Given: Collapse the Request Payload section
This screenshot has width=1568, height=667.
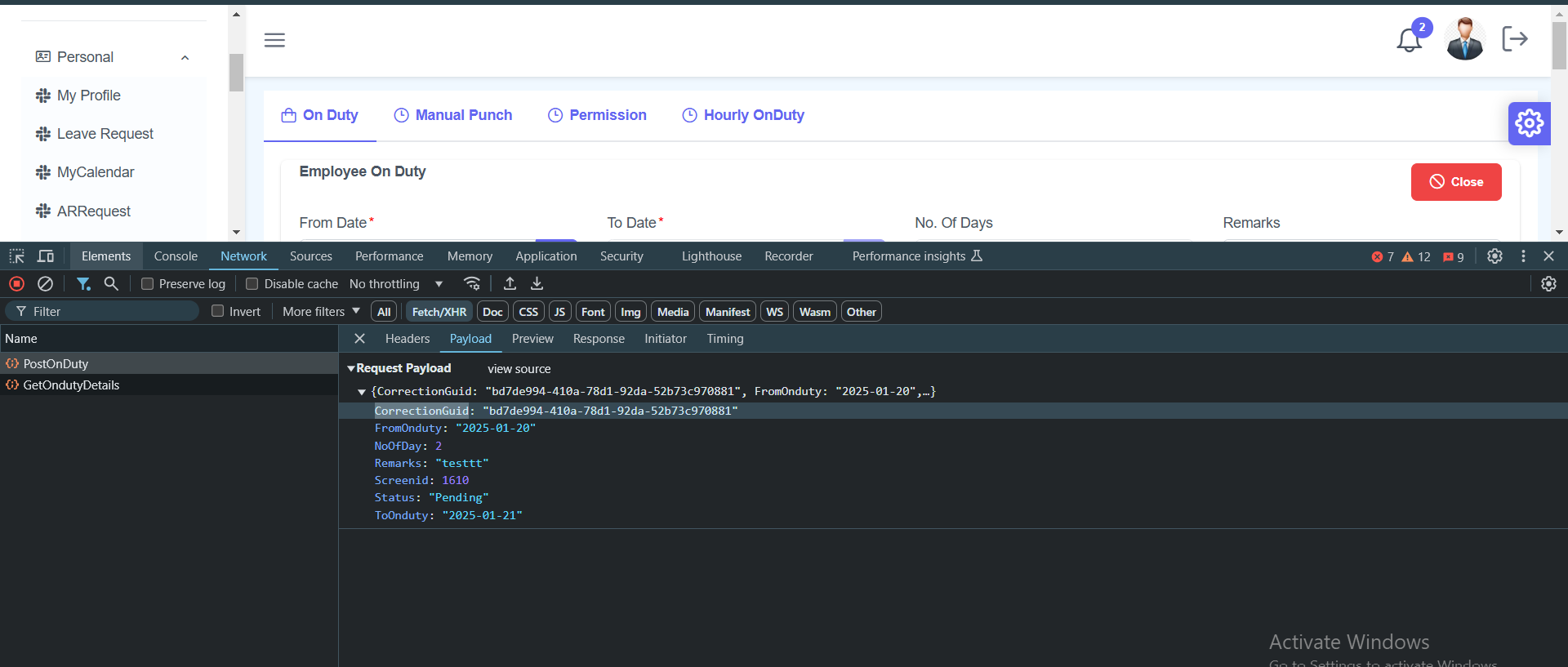Looking at the screenshot, I should click(351, 369).
